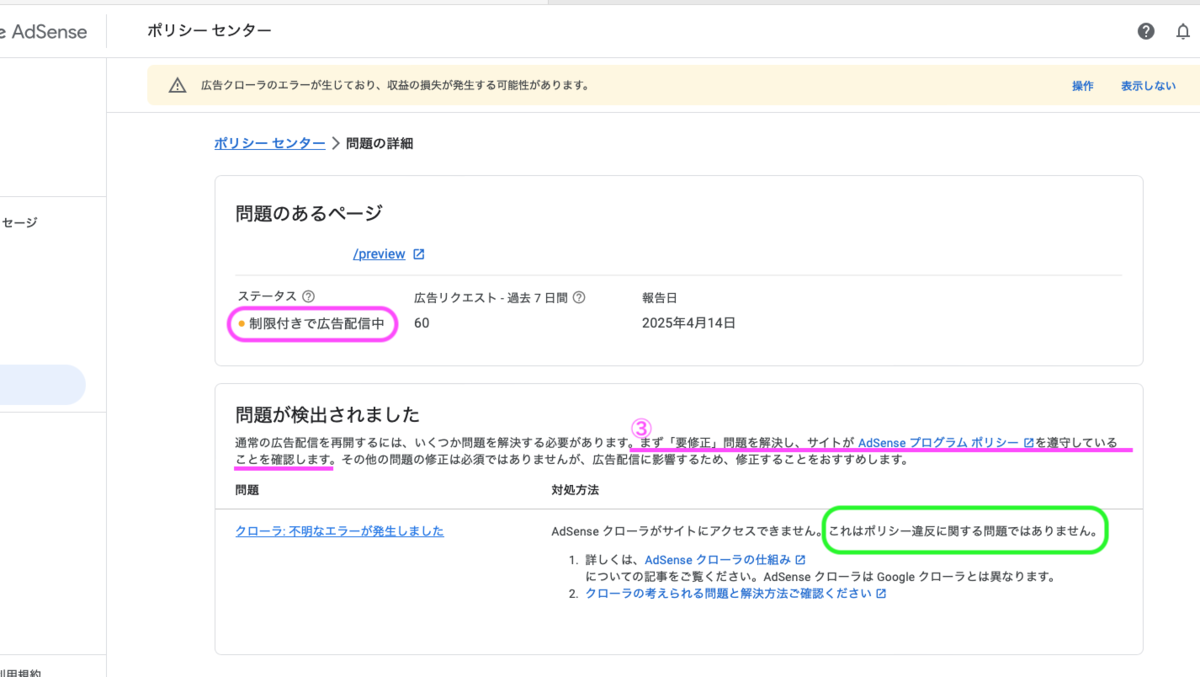Viewport: 1200px width, 677px height.
Task: Click the 問題が検出されました heading
Action: [x=327, y=414]
